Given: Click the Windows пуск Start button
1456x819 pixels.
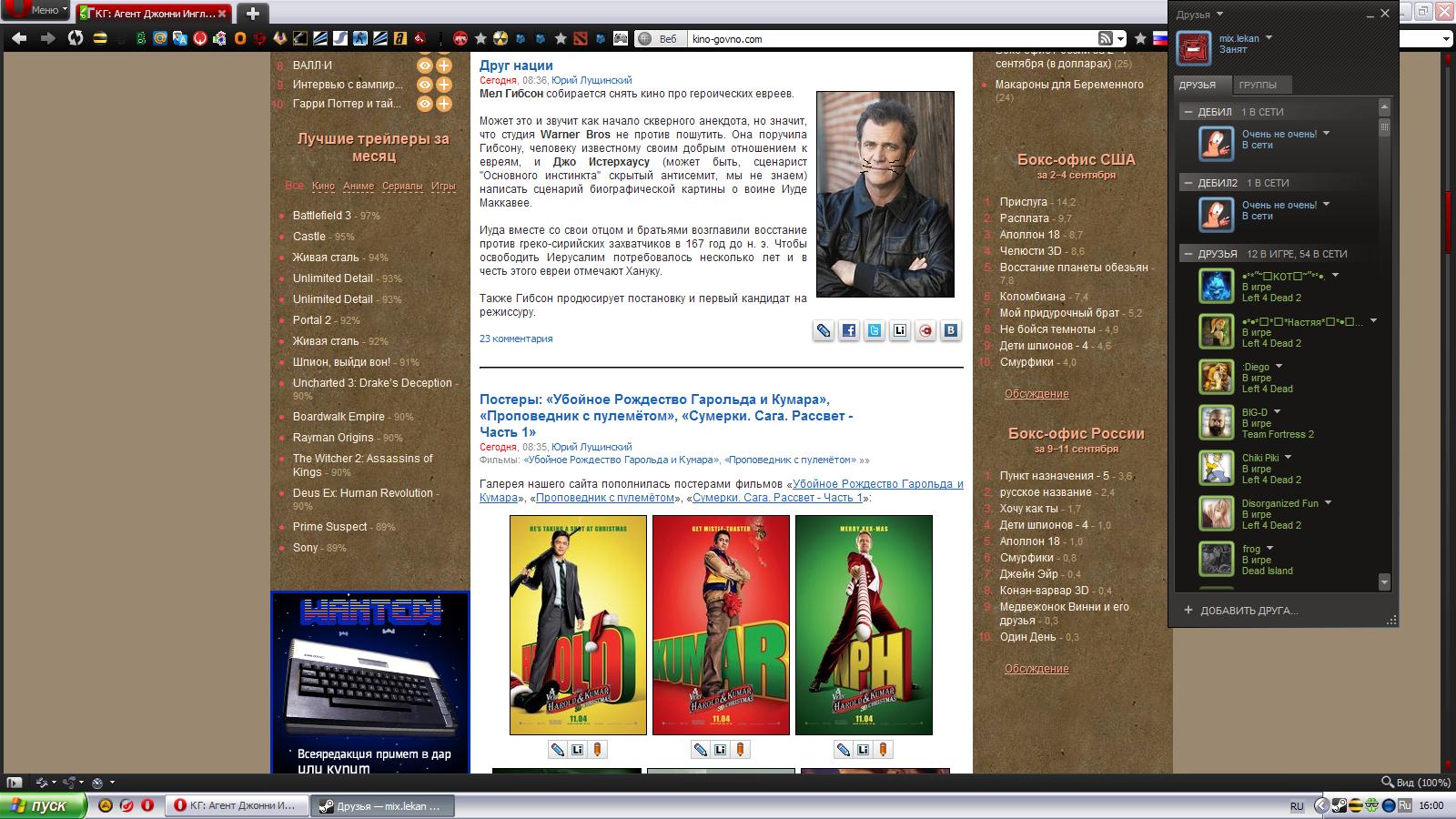Looking at the screenshot, I should pos(44,805).
